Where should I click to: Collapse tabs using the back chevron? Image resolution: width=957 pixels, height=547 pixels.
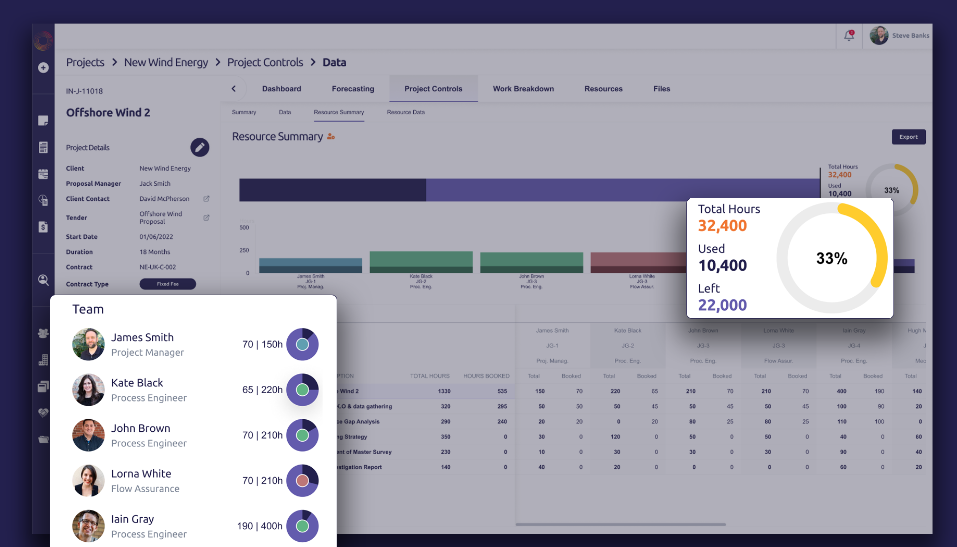point(233,89)
